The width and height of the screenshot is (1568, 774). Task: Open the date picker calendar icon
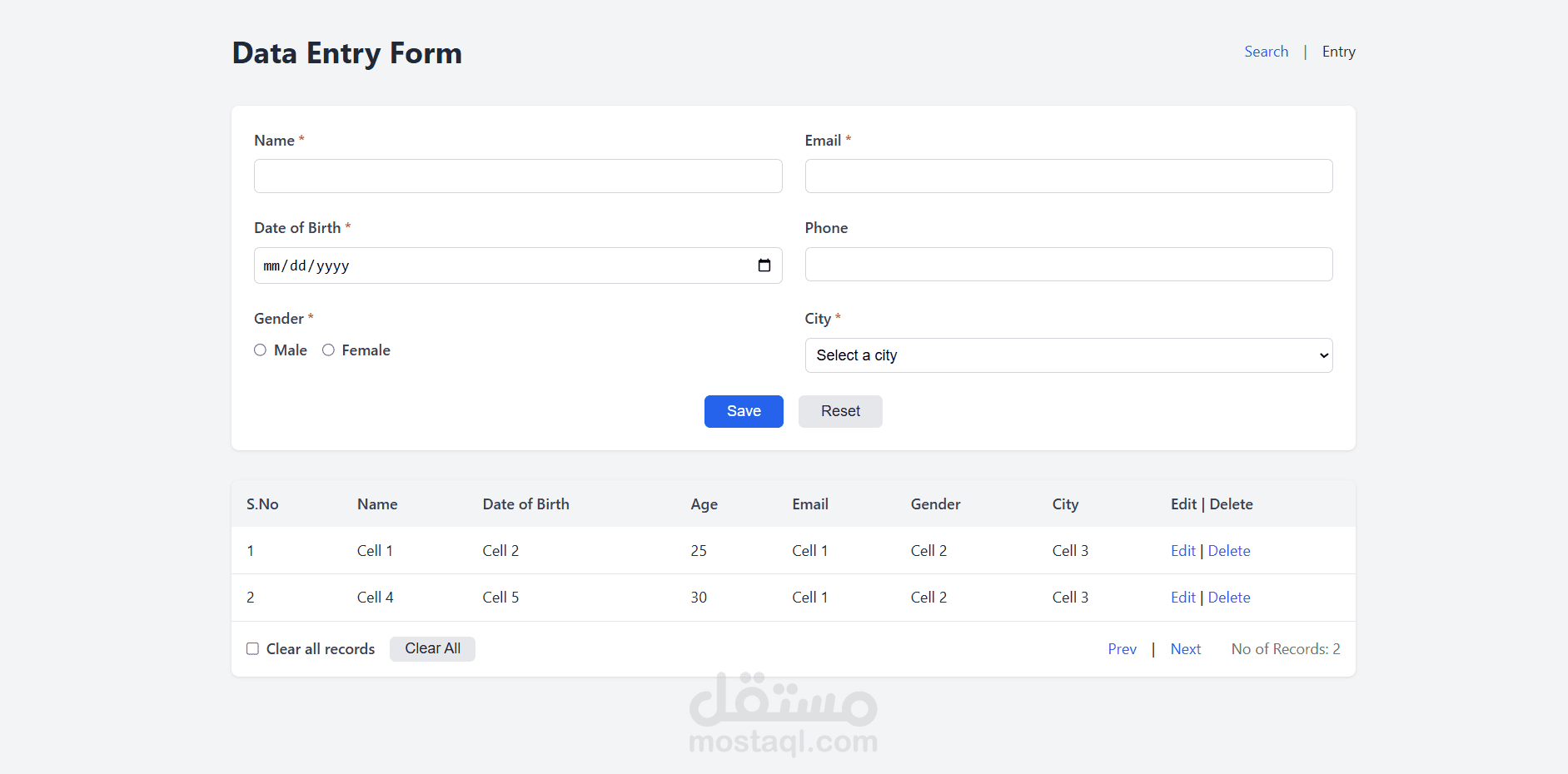click(x=764, y=265)
